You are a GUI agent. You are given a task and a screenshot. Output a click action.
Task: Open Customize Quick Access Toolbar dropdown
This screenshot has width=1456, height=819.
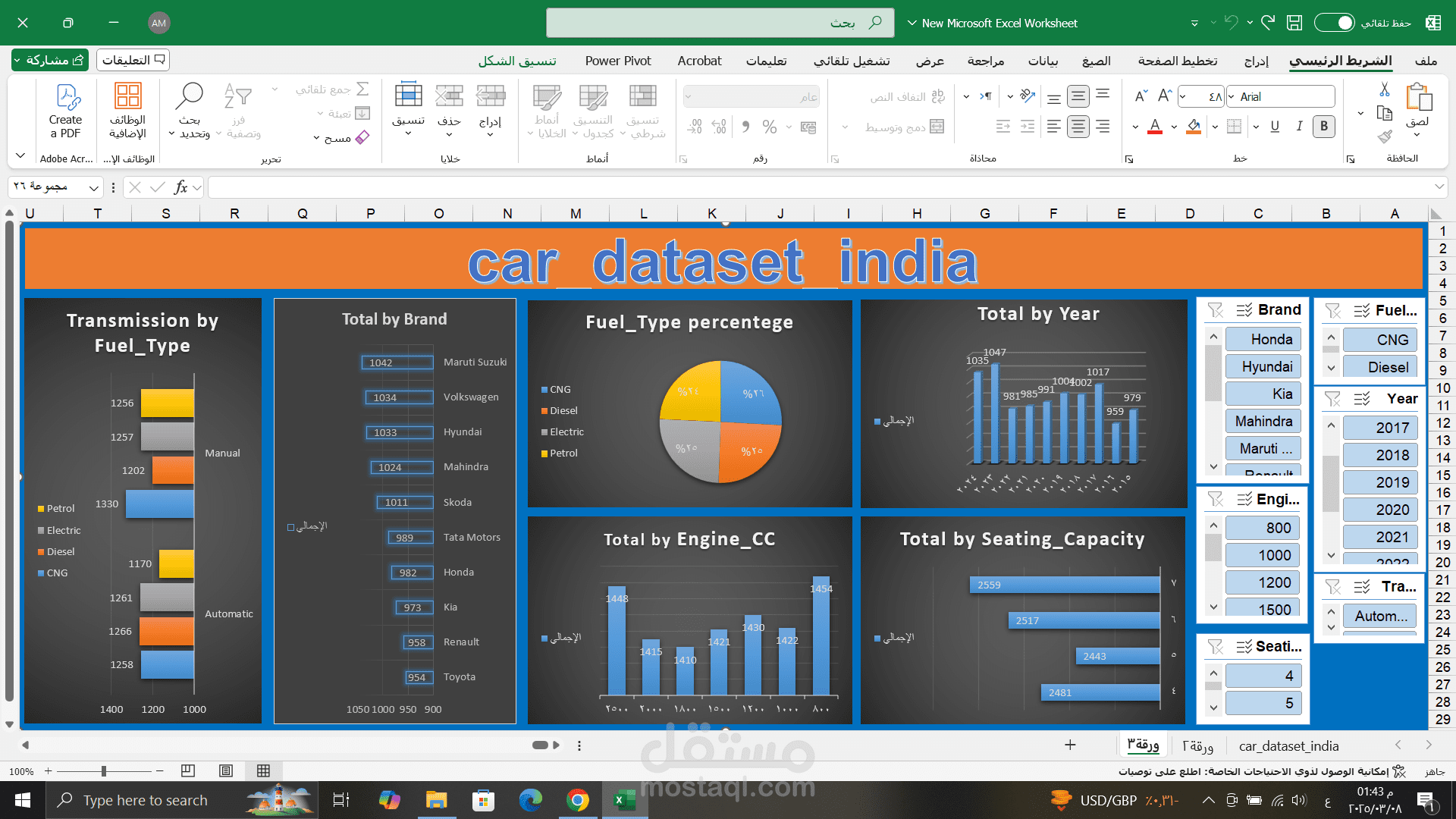pyautogui.click(x=1194, y=24)
